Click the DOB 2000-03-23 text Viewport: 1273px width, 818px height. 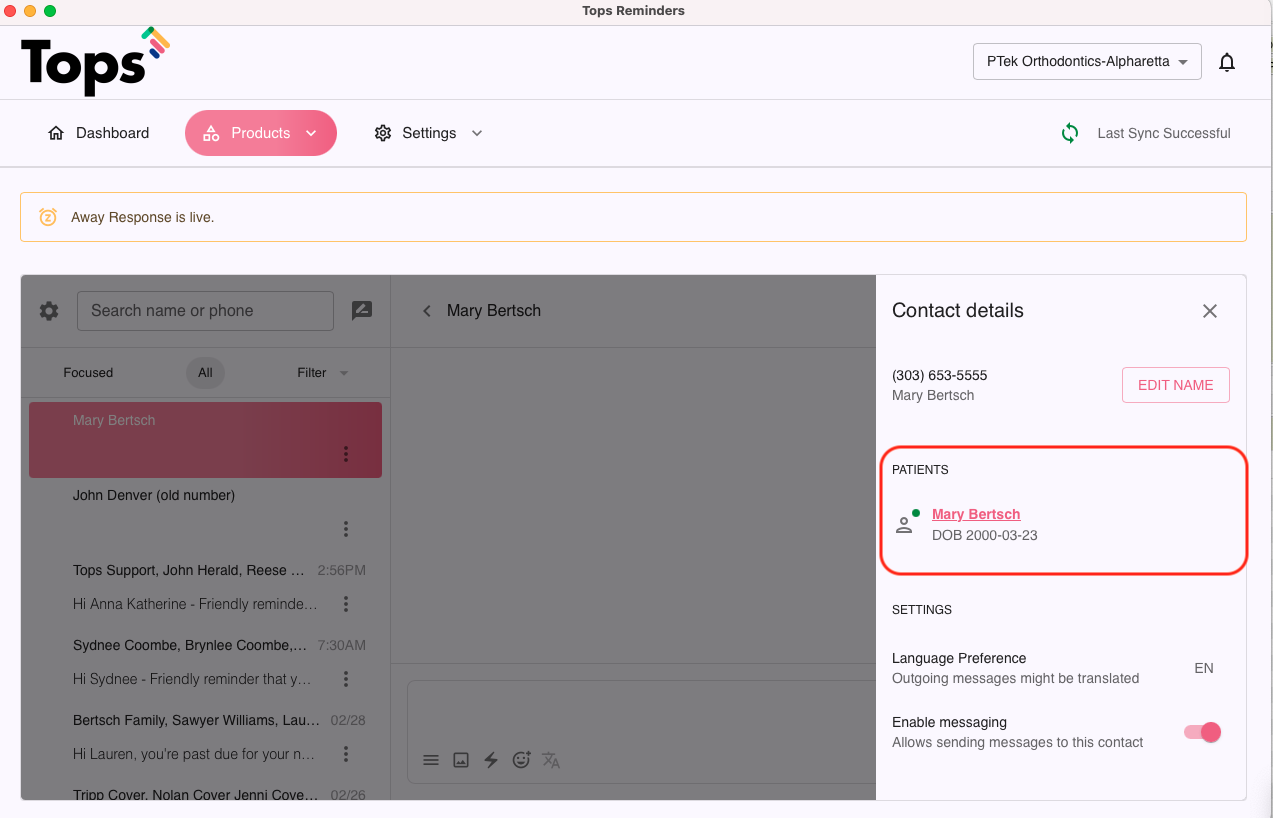coord(985,536)
